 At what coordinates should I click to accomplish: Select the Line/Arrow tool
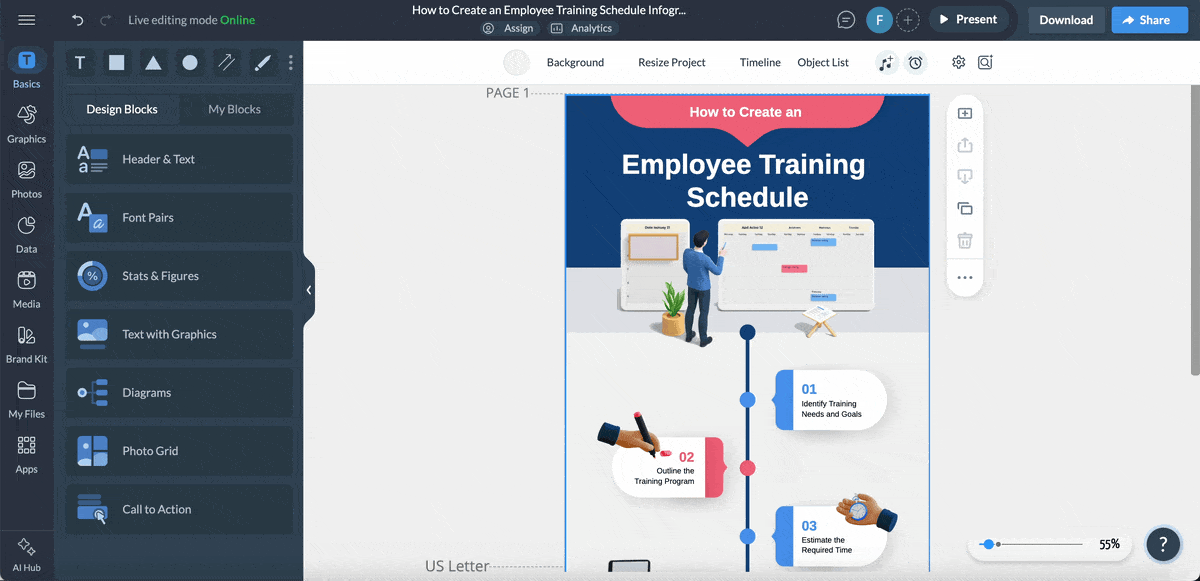pyautogui.click(x=226, y=62)
